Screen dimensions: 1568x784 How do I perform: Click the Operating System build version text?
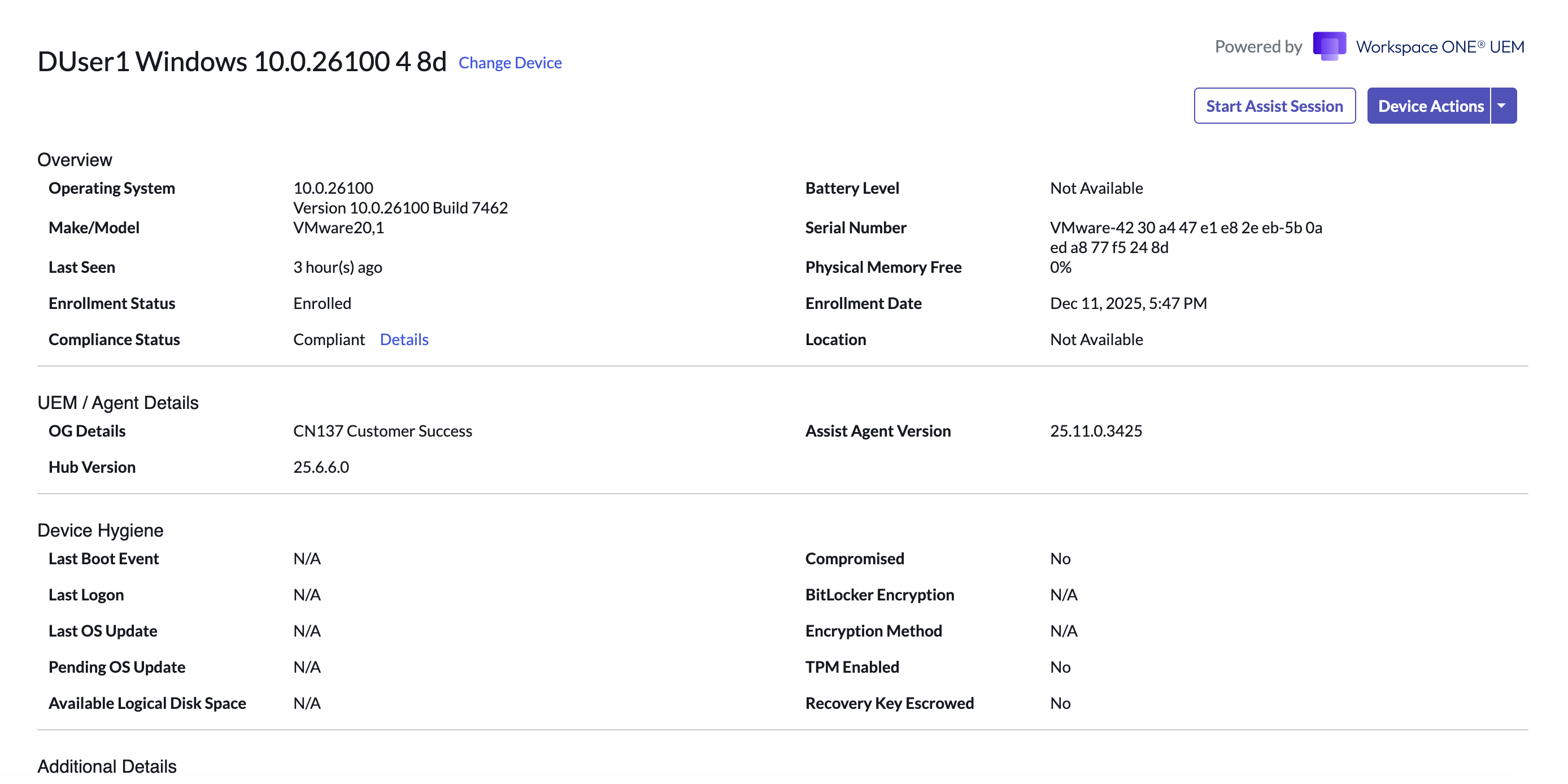pos(400,207)
